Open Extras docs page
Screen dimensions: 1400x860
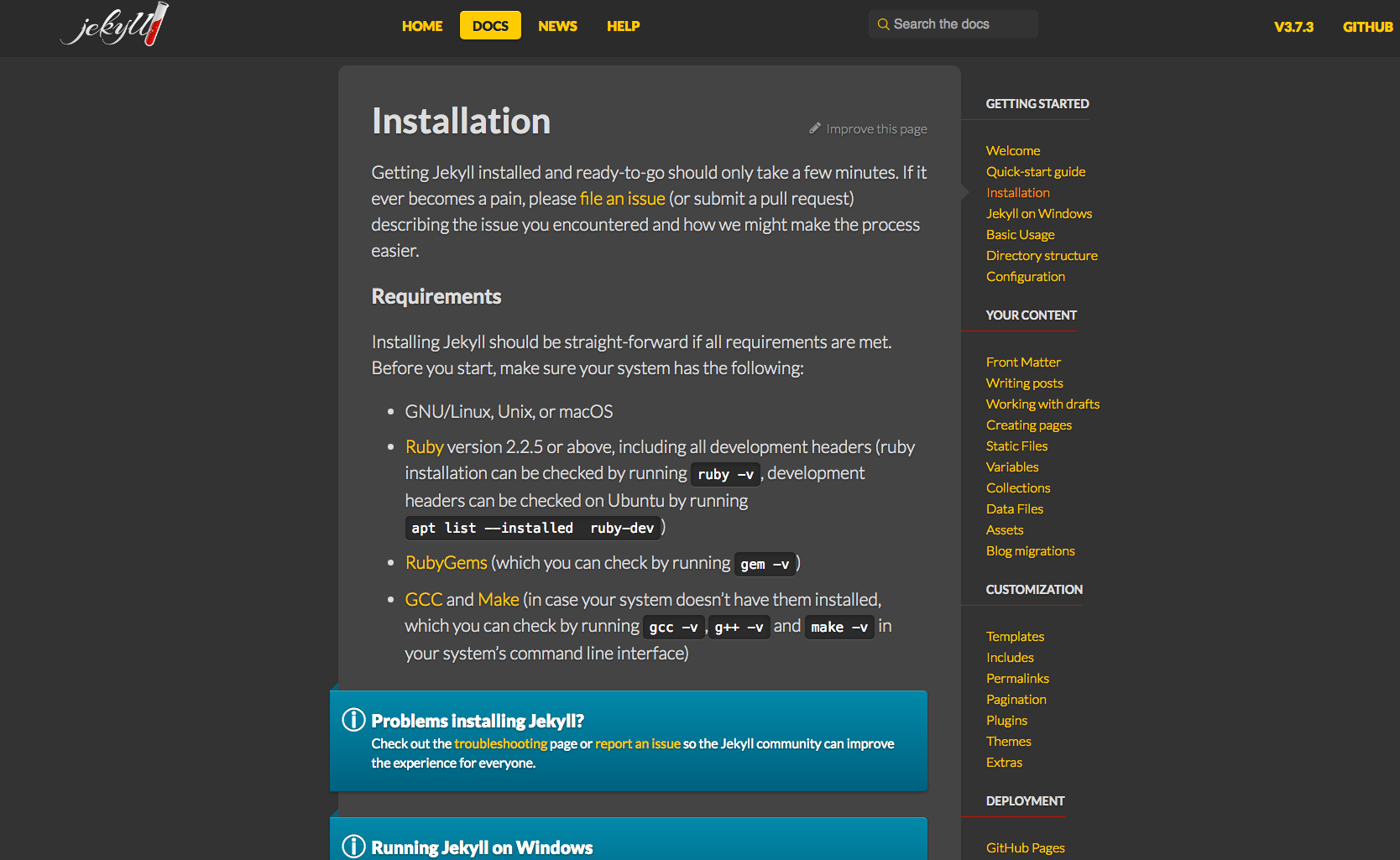pyautogui.click(x=1004, y=763)
